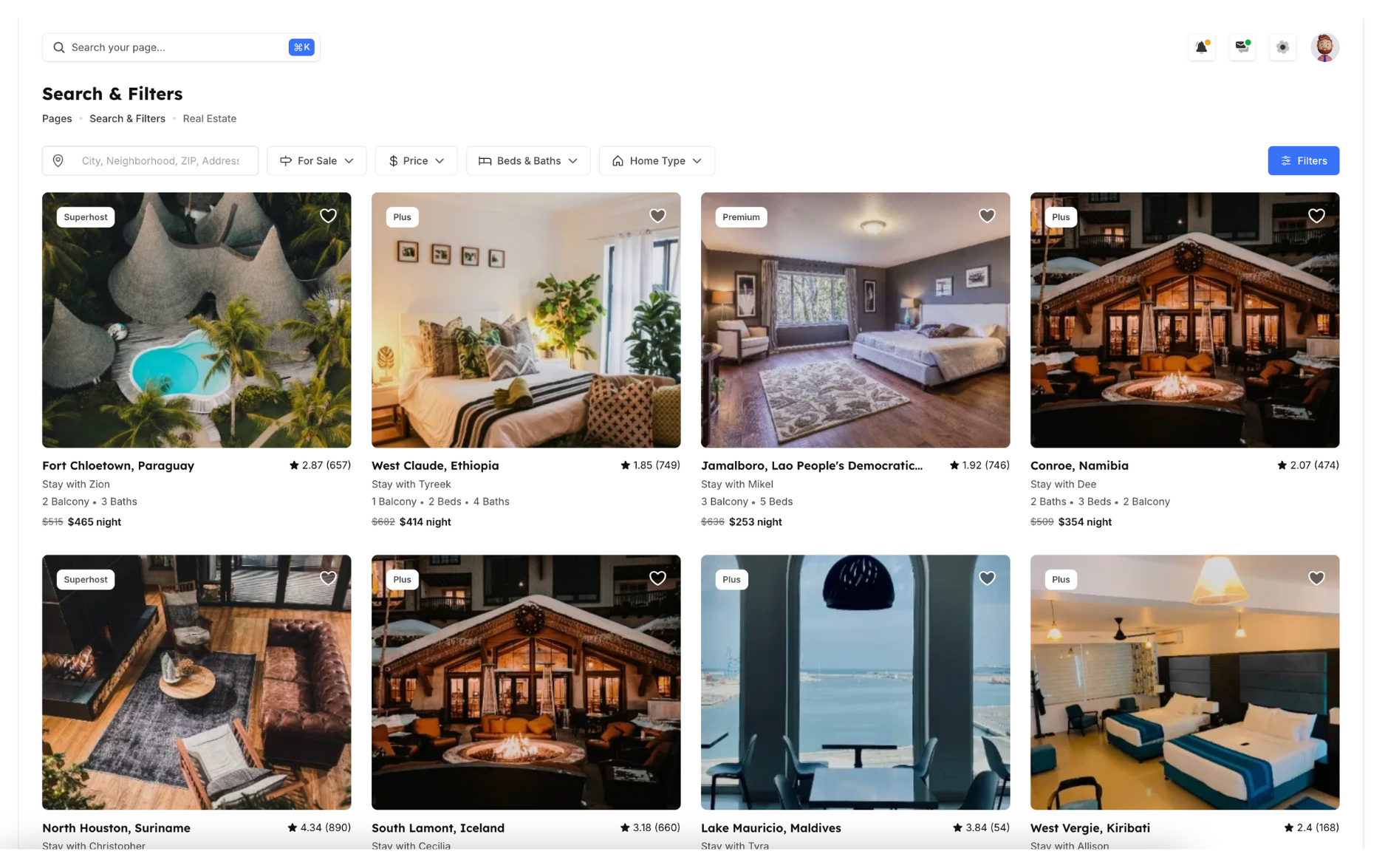The image size is (1385, 868).
Task: Click the 1.85 (749) rating
Action: click(x=650, y=465)
